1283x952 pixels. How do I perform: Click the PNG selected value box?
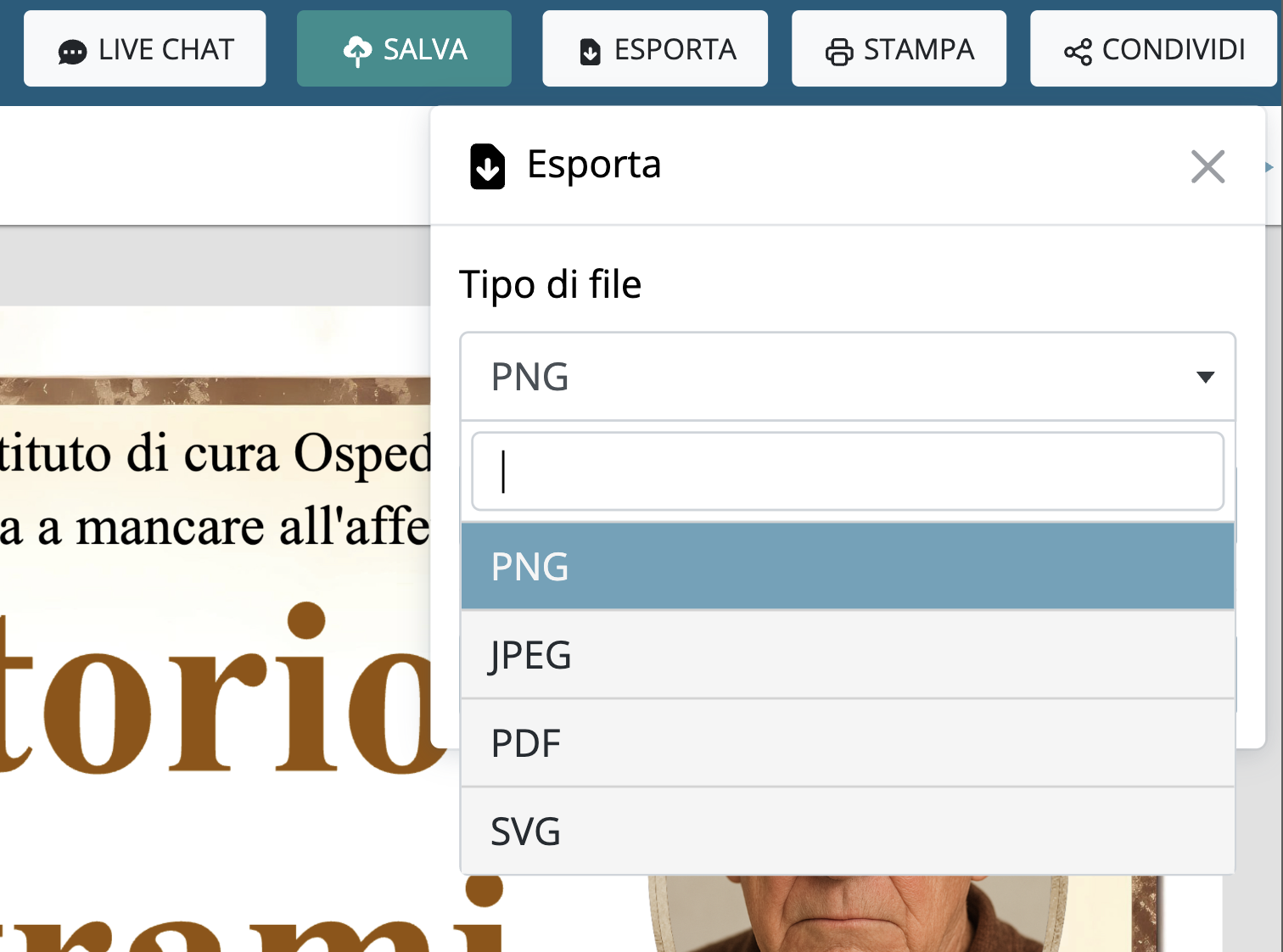[x=832, y=377]
